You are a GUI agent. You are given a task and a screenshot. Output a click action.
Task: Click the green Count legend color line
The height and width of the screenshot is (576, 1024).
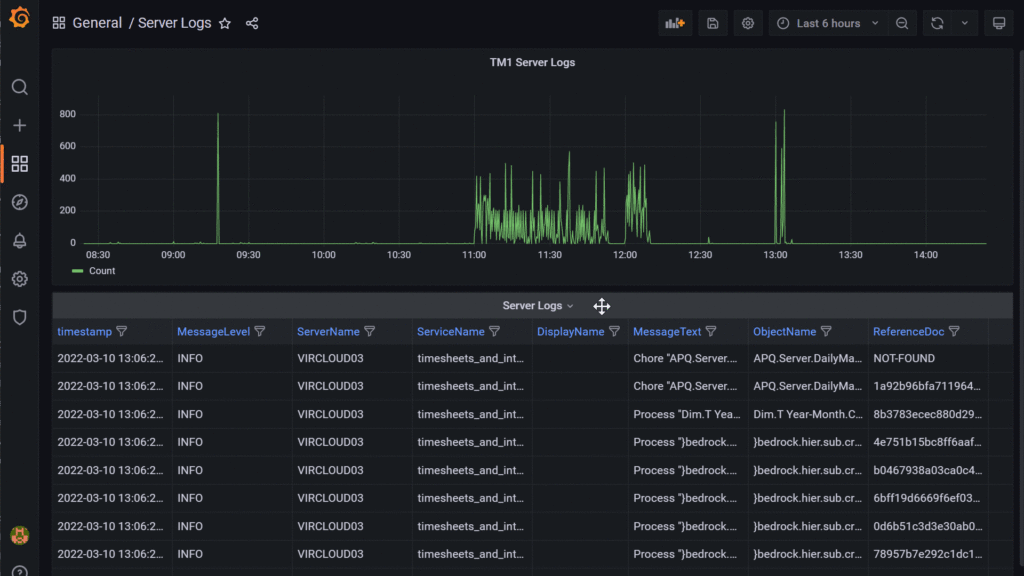click(x=78, y=271)
